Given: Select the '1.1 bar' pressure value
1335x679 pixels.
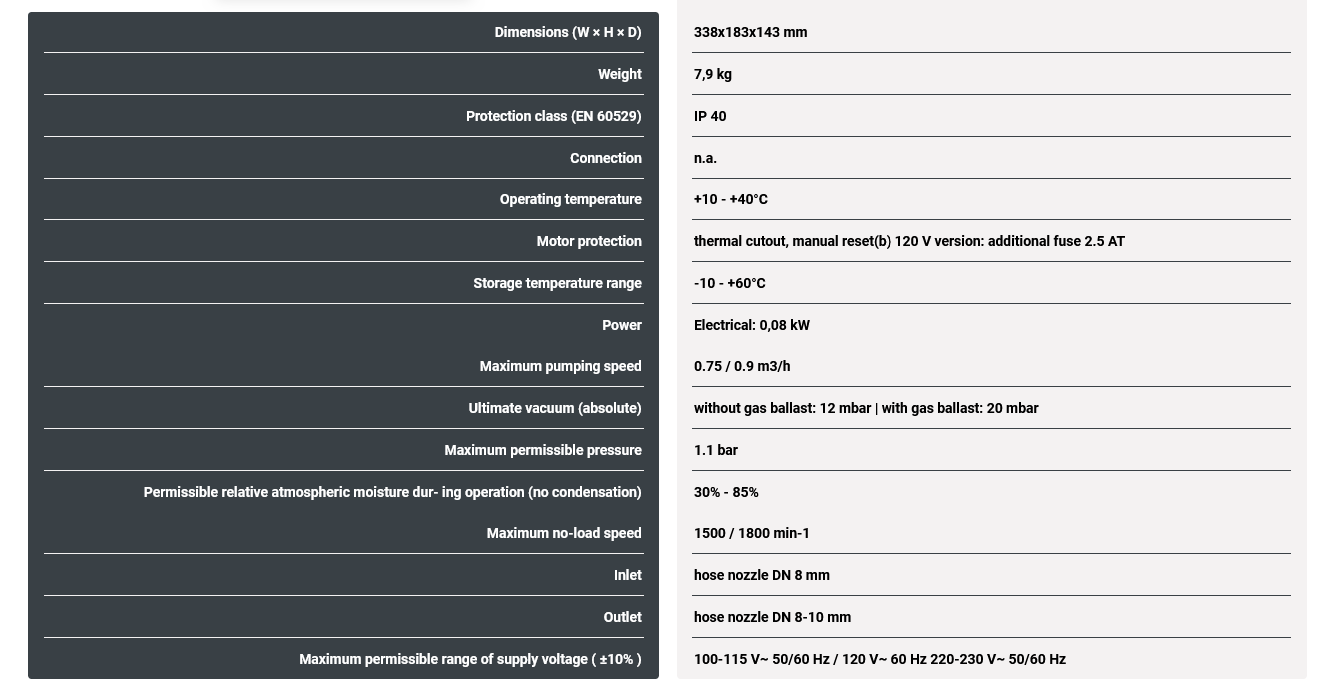Looking at the screenshot, I should [x=715, y=450].
